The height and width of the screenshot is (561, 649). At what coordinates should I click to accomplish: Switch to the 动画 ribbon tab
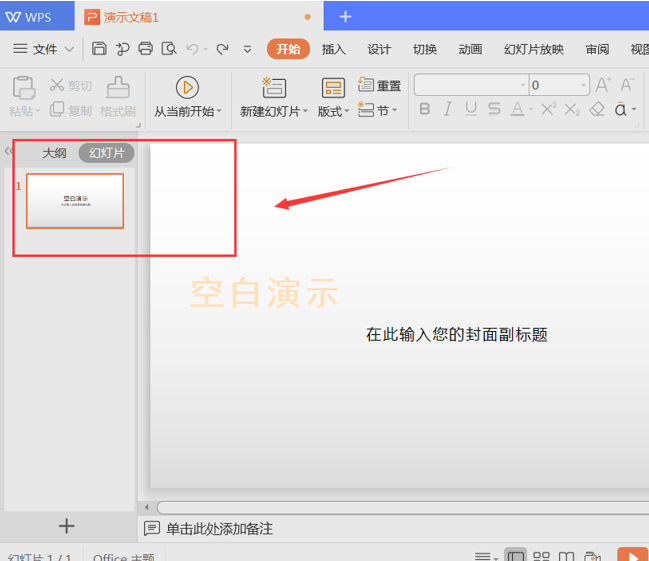[470, 49]
